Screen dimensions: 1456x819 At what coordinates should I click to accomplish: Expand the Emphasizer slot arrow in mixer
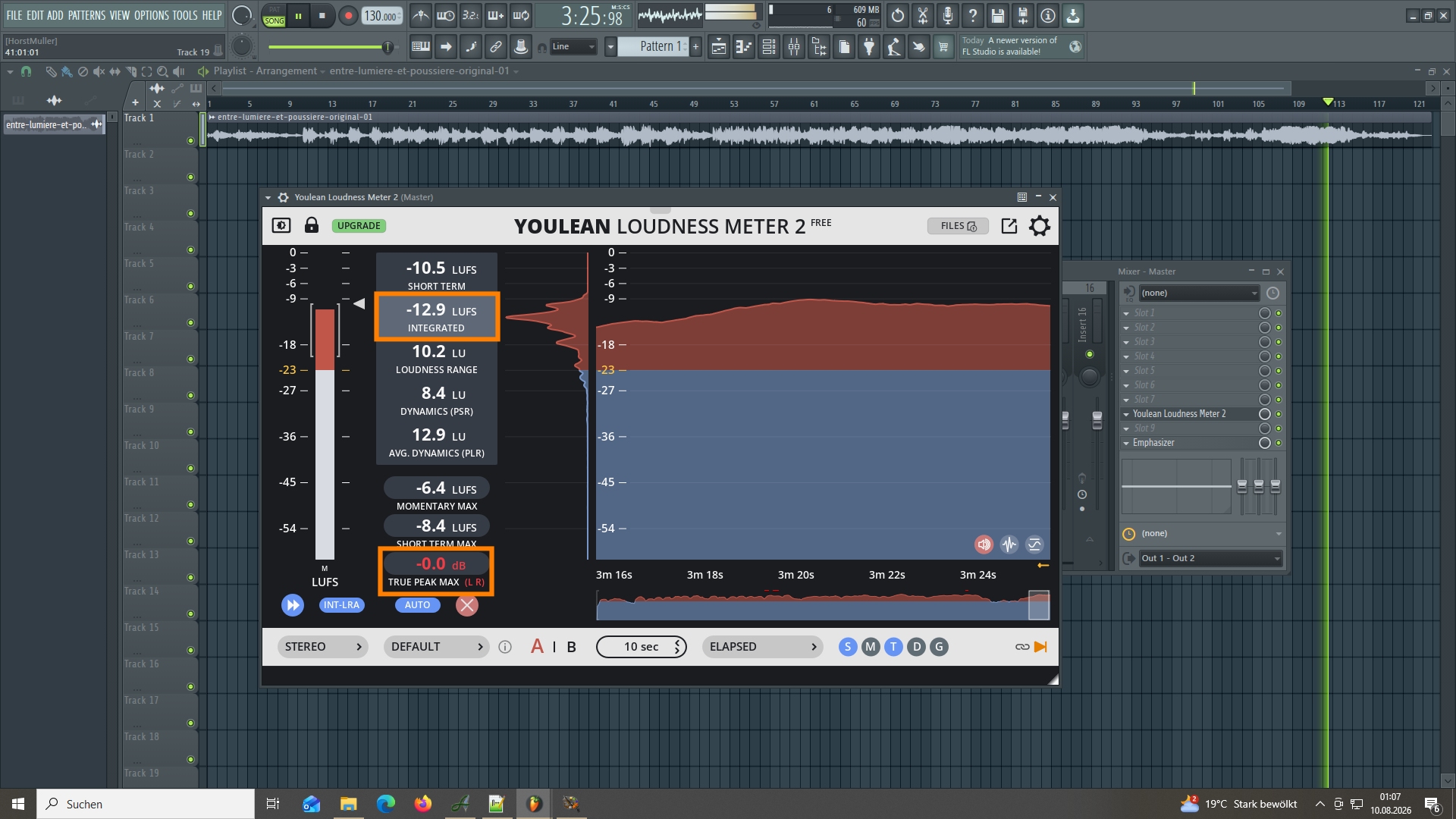pos(1126,443)
